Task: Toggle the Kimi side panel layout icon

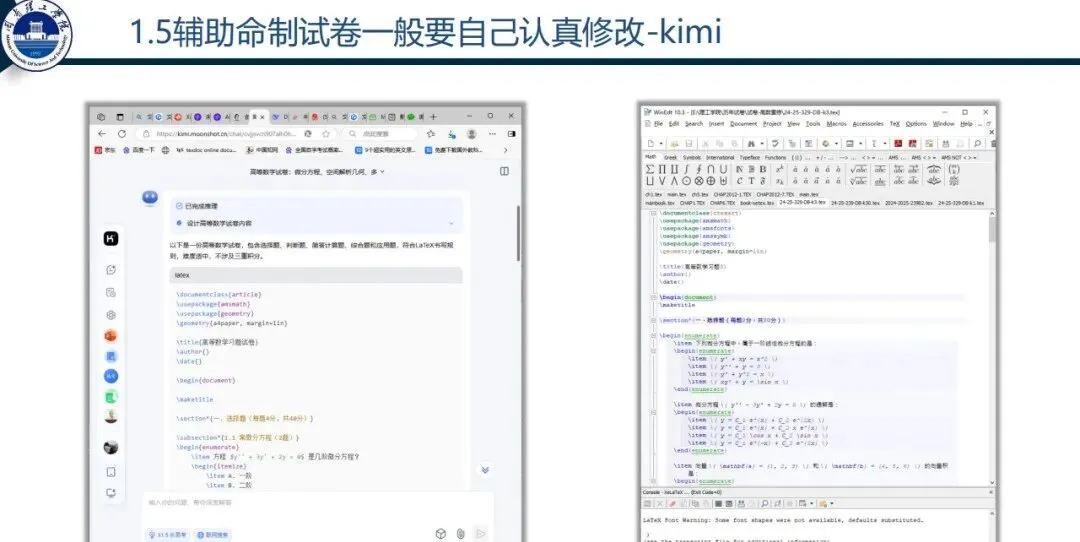Action: click(x=504, y=171)
